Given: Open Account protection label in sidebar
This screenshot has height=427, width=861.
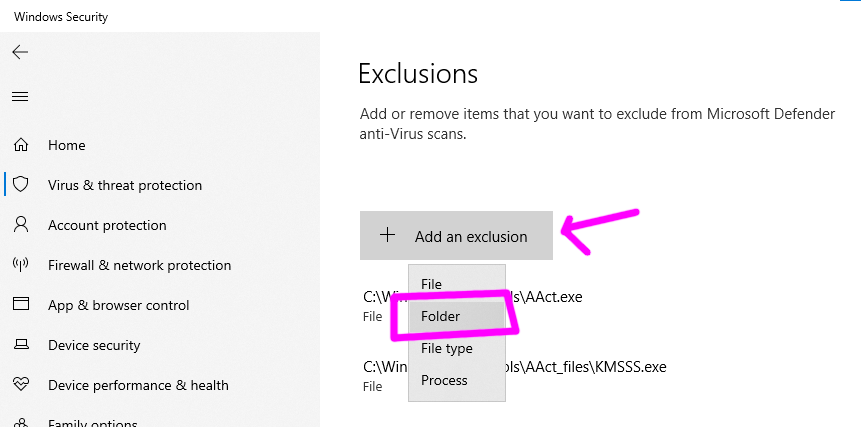Looking at the screenshot, I should [x=107, y=225].
